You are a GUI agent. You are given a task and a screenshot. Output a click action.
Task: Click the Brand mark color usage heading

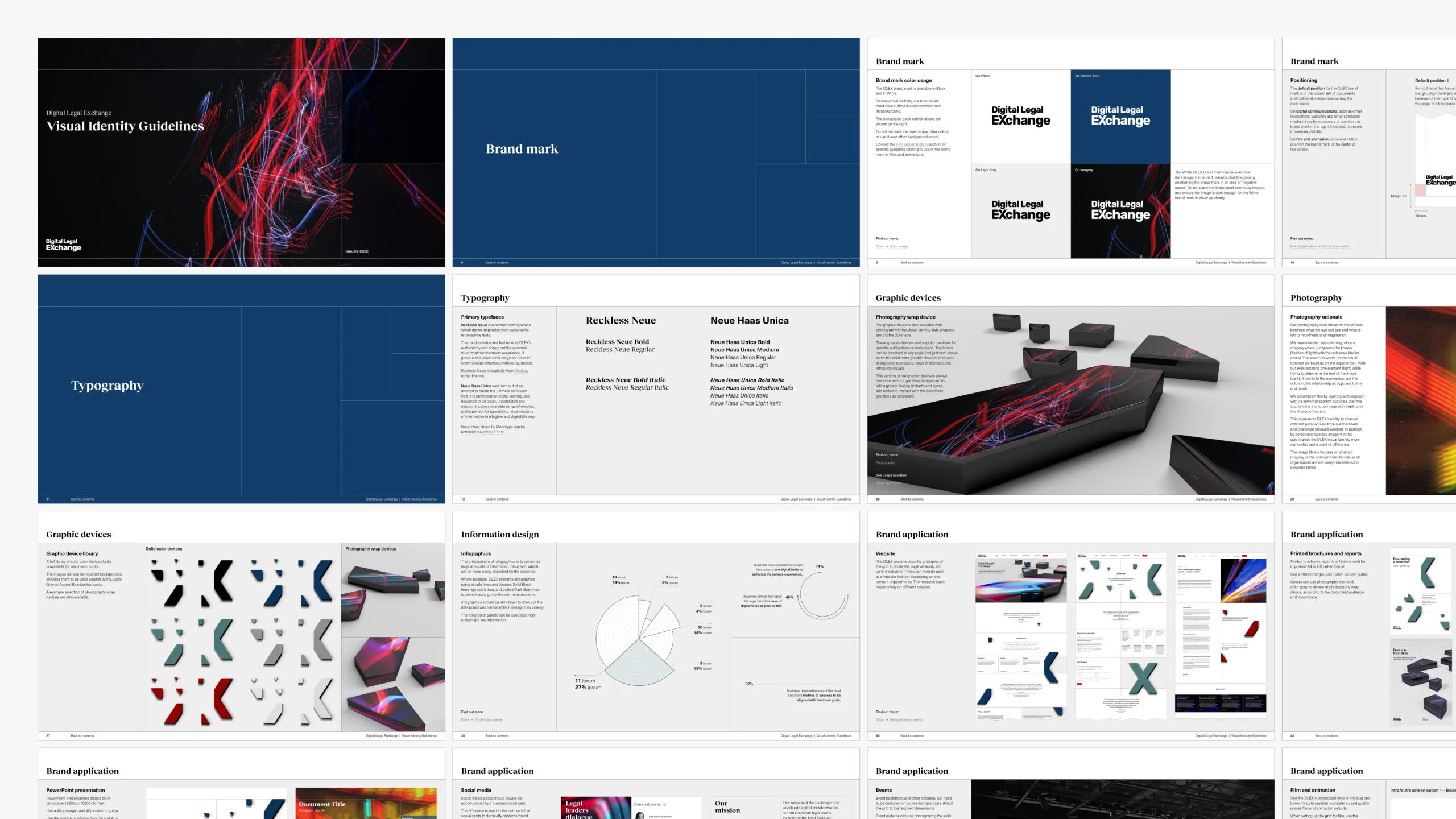904,81
